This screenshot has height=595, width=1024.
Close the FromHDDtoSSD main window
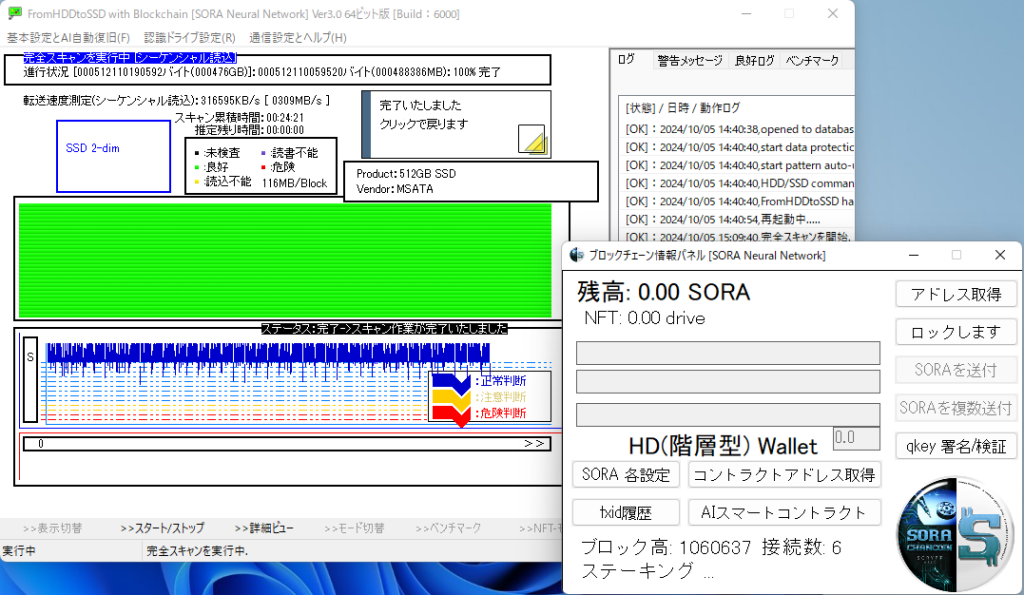[833, 14]
